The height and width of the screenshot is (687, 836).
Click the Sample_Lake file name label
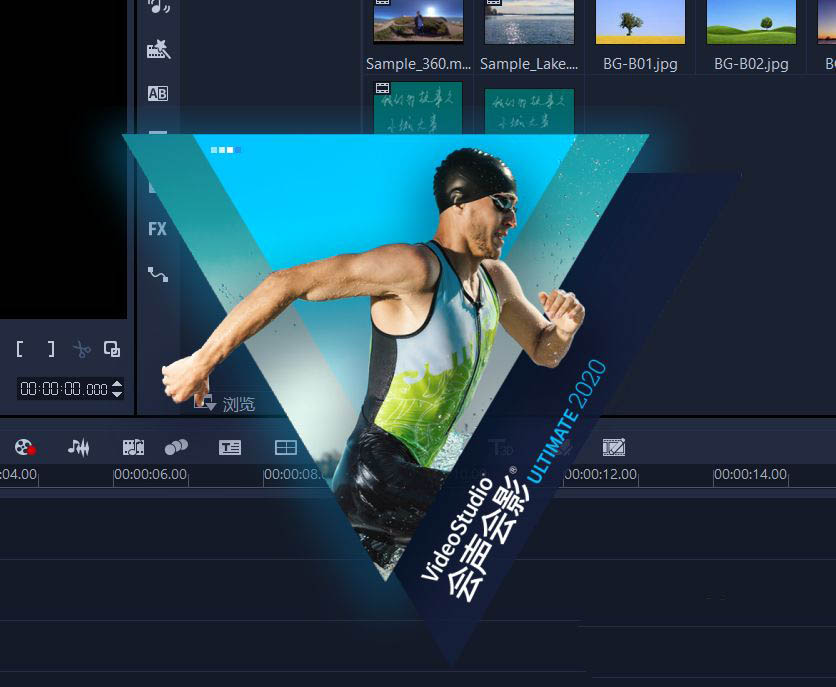pos(529,64)
